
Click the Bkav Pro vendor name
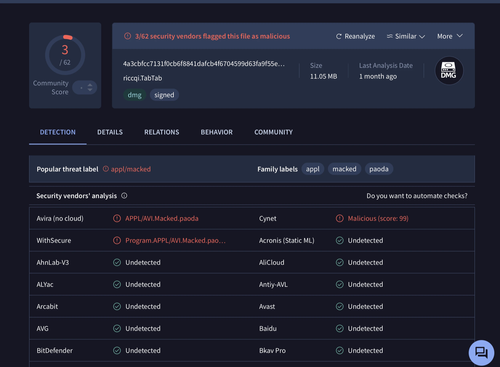272,351
